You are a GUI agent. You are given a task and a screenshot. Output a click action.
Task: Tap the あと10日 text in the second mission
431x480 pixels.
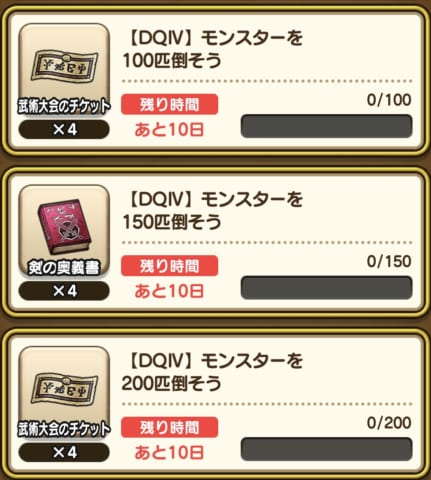pos(169,291)
